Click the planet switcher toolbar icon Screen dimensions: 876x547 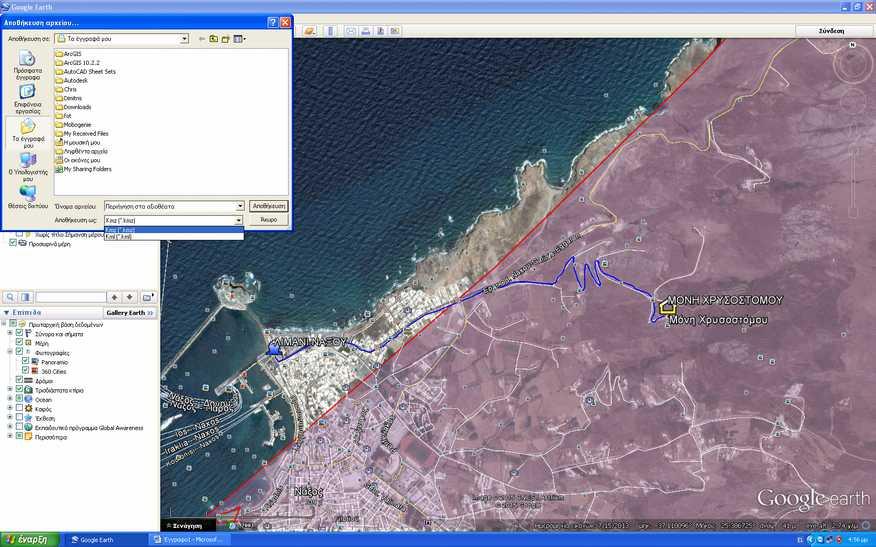pos(310,31)
